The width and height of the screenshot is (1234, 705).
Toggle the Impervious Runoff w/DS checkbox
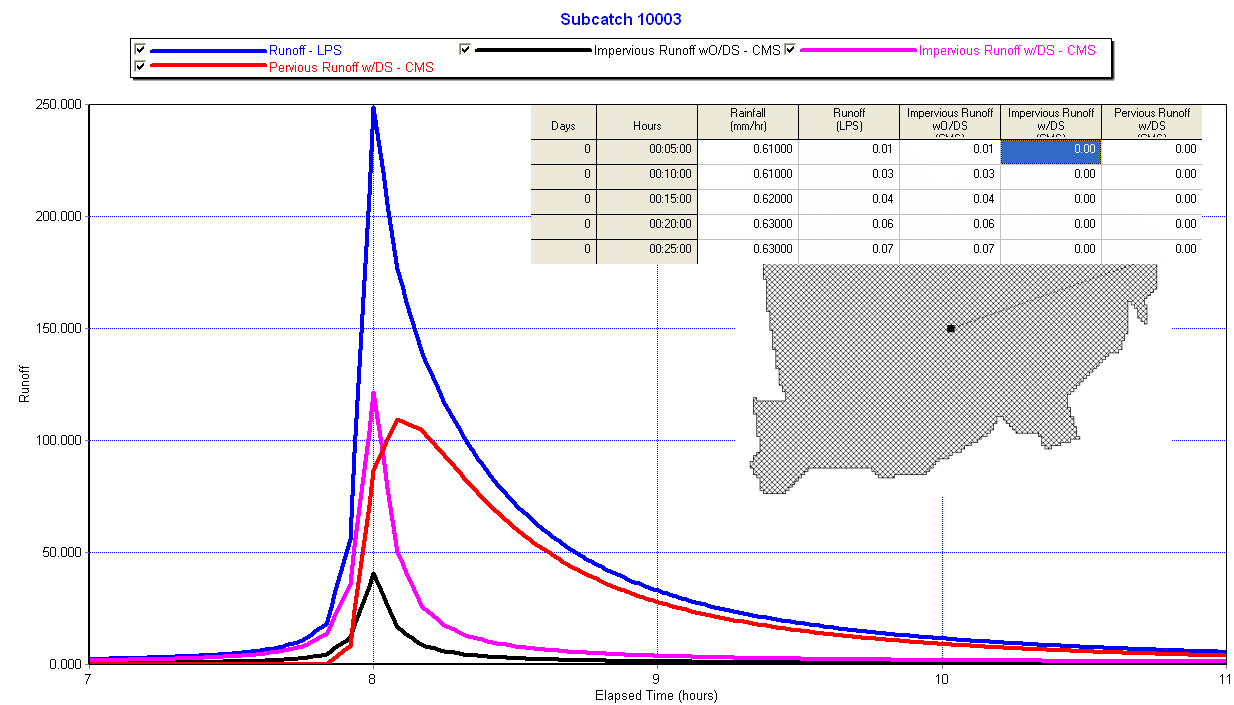pos(791,48)
